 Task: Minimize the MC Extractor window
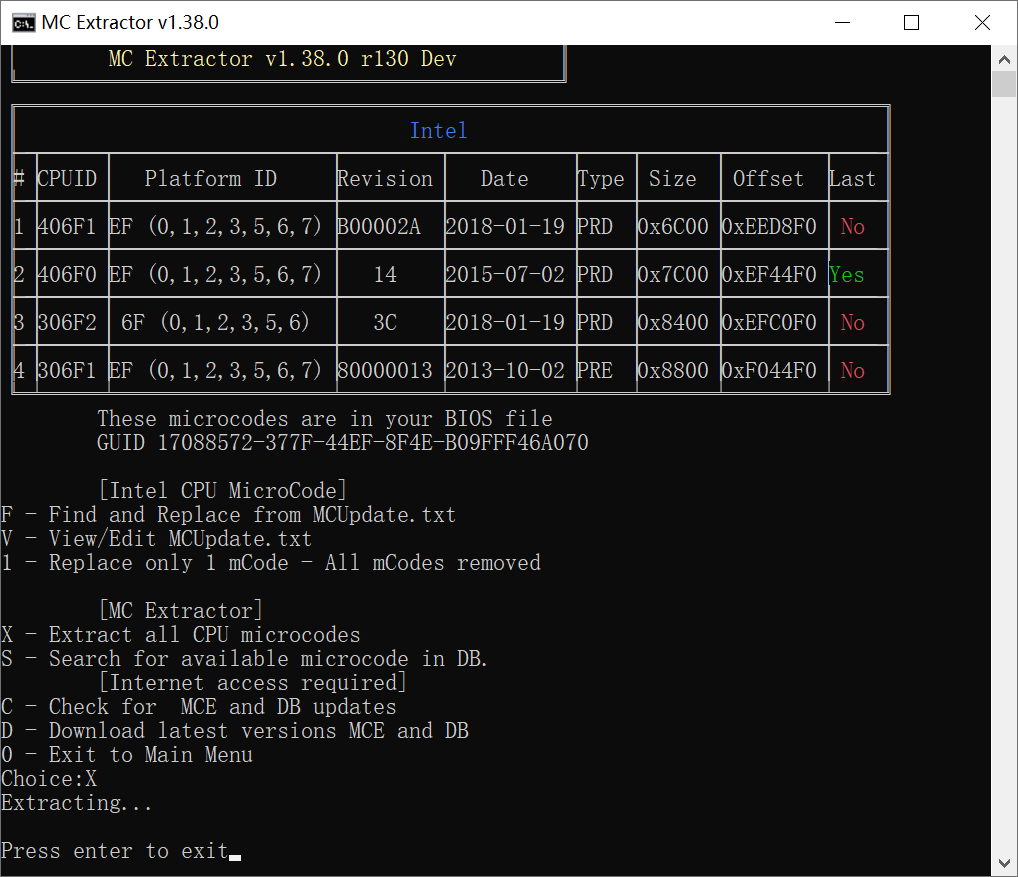click(843, 23)
